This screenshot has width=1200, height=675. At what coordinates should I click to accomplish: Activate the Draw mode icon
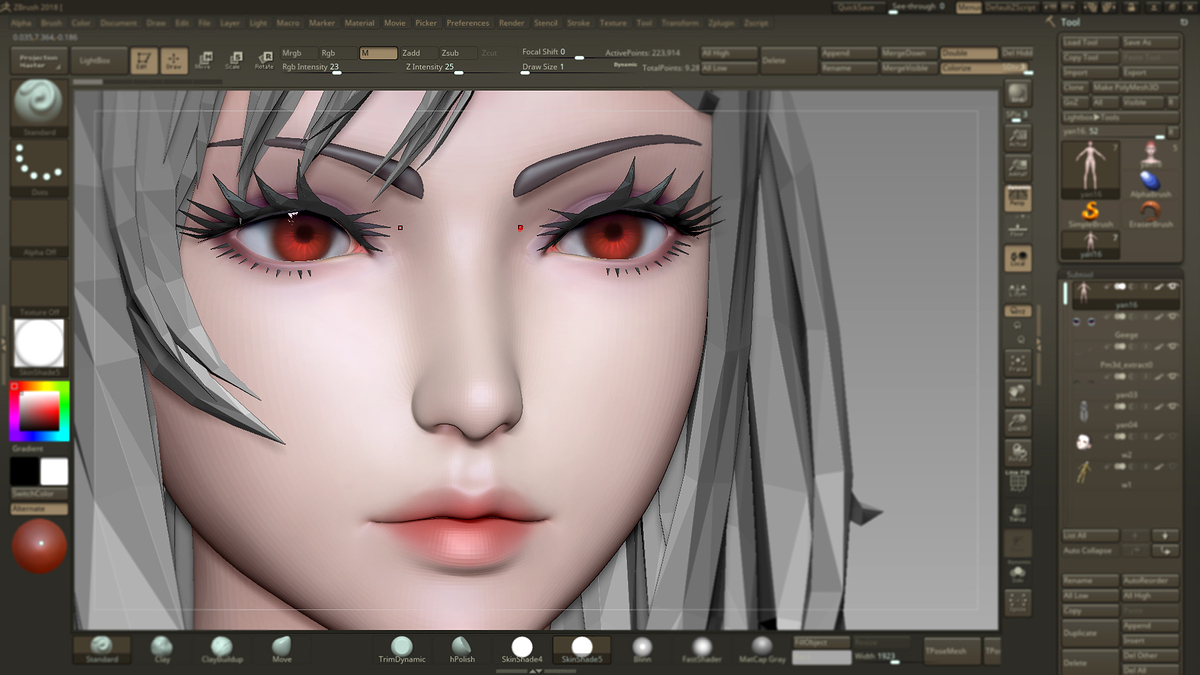(x=174, y=60)
